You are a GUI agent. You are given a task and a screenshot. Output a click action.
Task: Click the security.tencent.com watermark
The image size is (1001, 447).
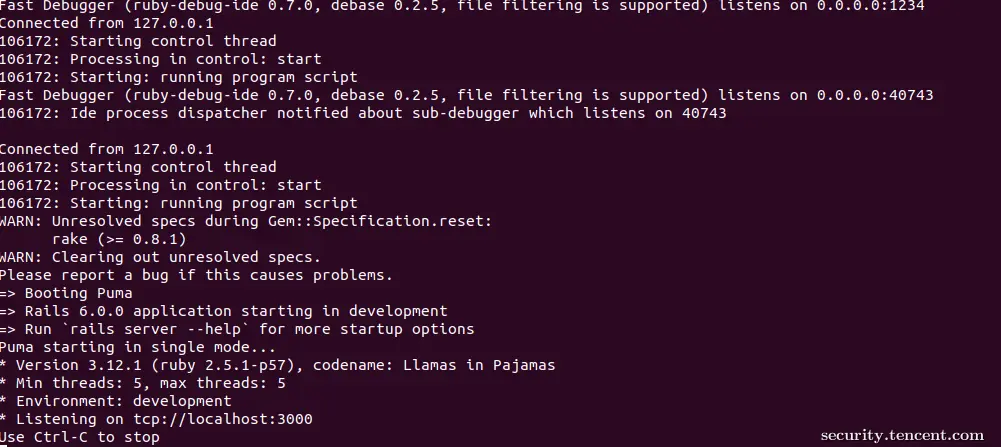902,436
